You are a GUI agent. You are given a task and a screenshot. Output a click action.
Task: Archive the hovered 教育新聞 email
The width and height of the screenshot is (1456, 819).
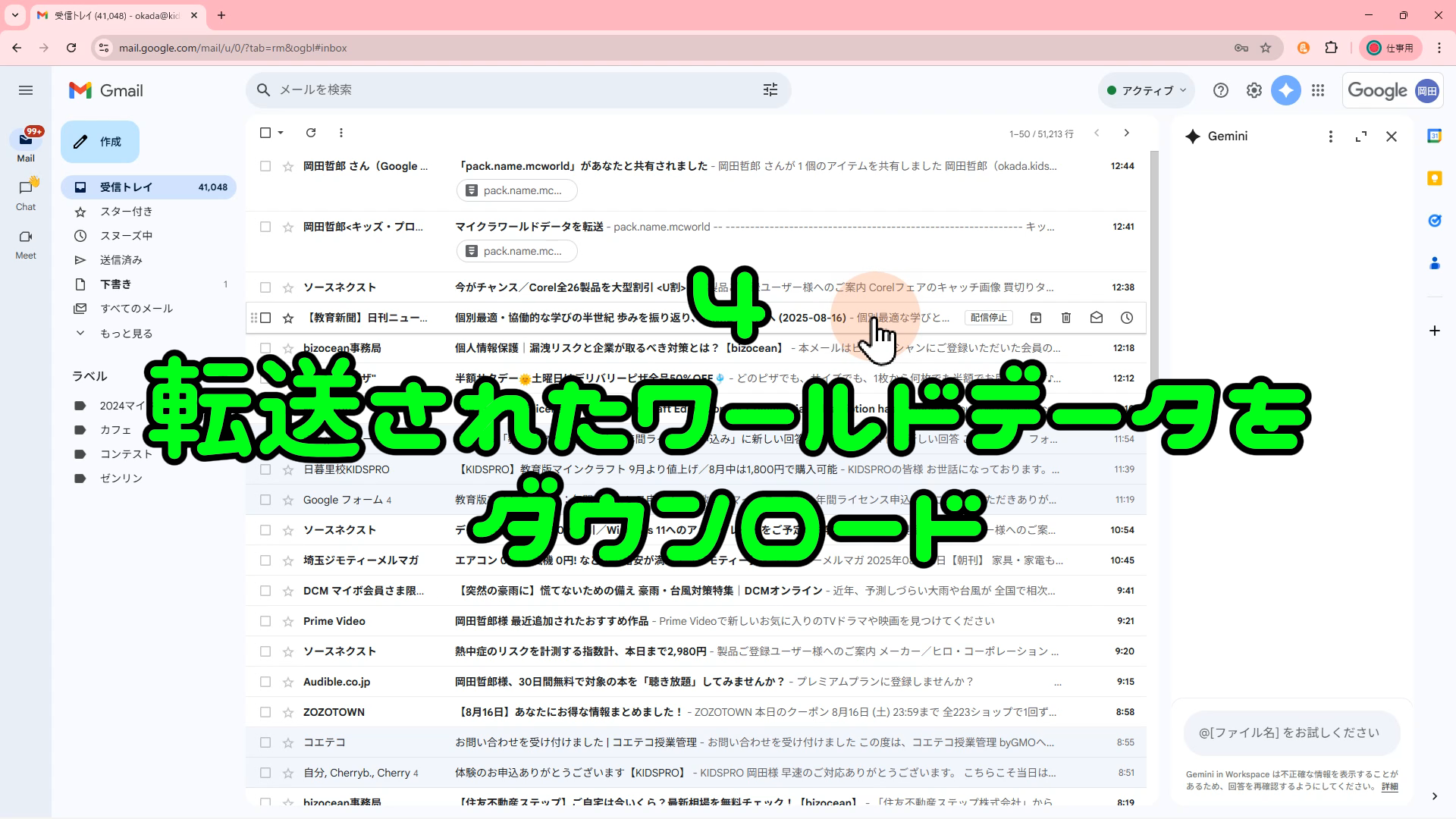(1035, 318)
